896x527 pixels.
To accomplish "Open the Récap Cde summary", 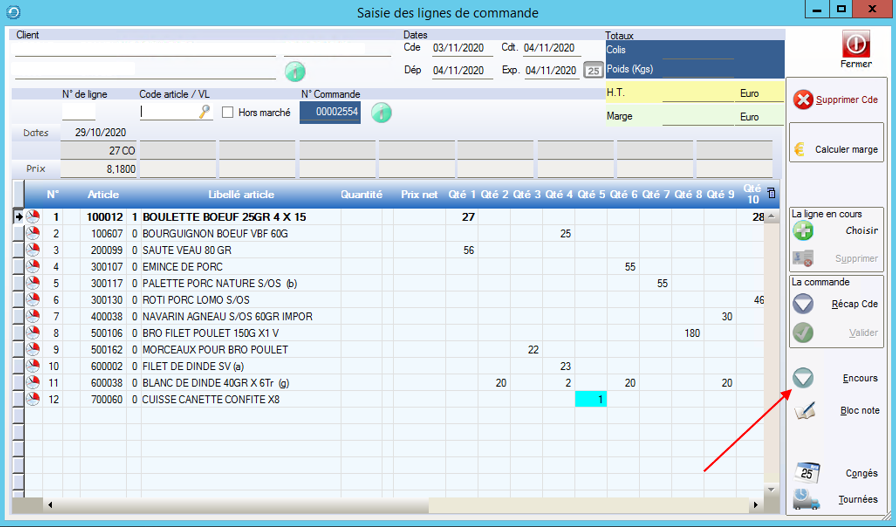I will [x=835, y=304].
